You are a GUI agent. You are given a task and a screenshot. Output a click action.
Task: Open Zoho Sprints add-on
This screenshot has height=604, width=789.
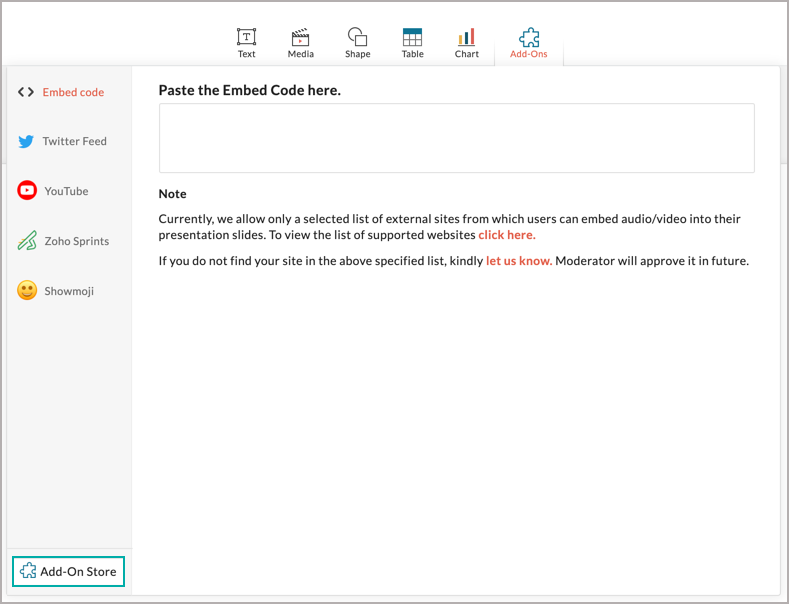click(69, 241)
